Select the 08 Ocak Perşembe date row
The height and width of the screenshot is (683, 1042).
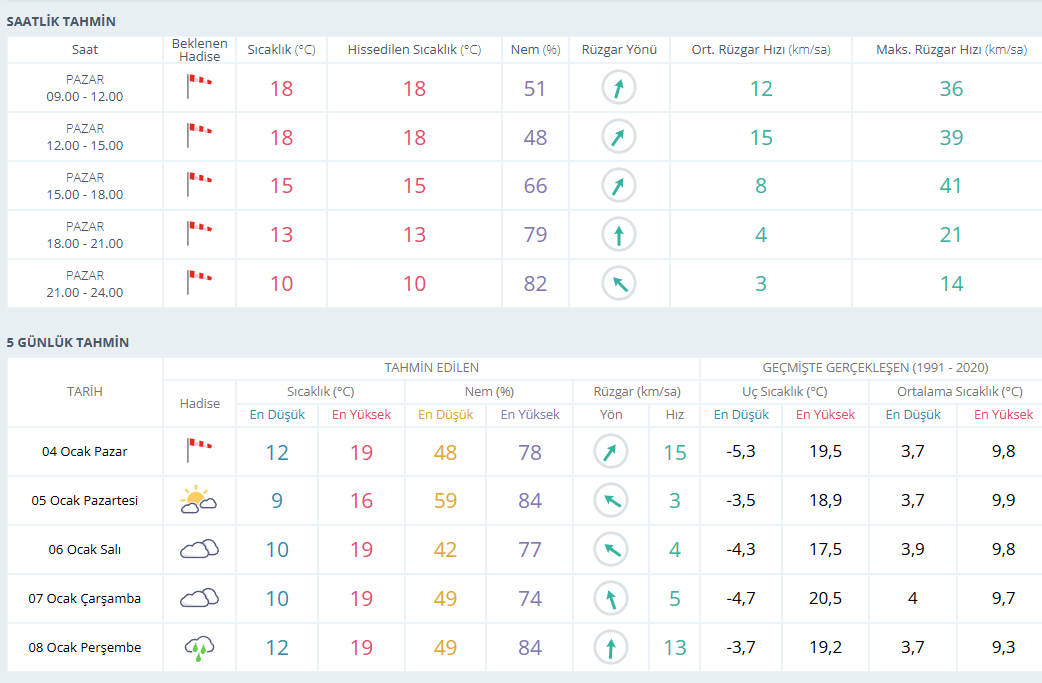tap(524, 648)
